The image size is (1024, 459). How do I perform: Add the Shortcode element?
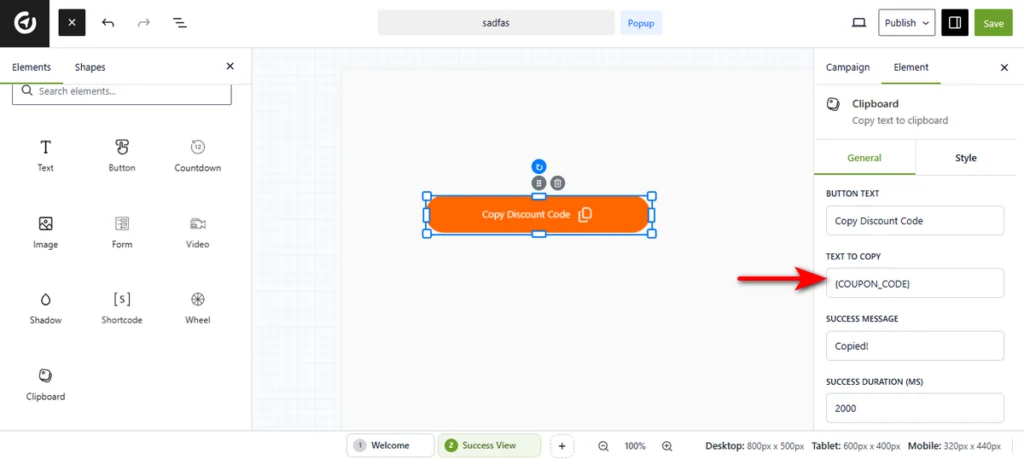point(121,307)
